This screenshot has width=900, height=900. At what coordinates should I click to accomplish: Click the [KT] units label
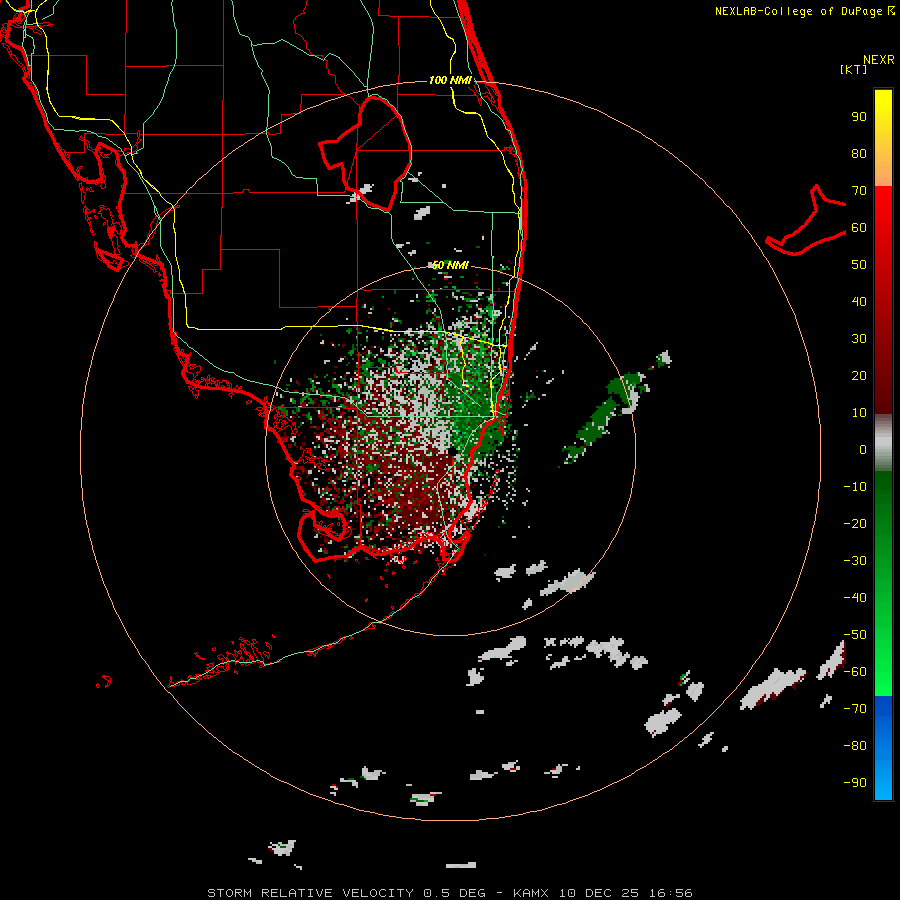click(854, 69)
